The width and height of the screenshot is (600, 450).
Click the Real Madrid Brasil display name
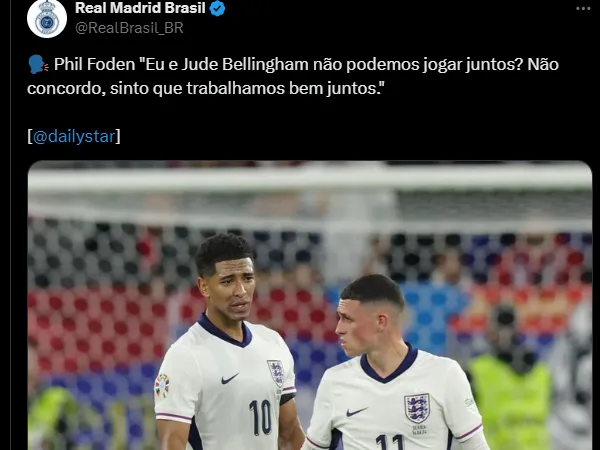click(x=140, y=8)
